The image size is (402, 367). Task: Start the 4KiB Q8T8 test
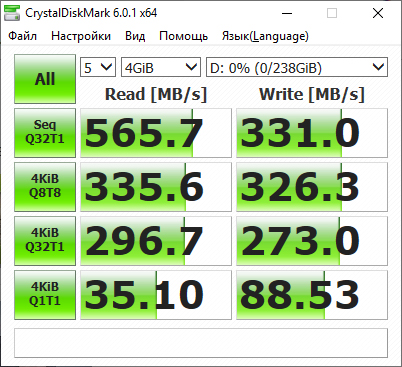[45, 187]
